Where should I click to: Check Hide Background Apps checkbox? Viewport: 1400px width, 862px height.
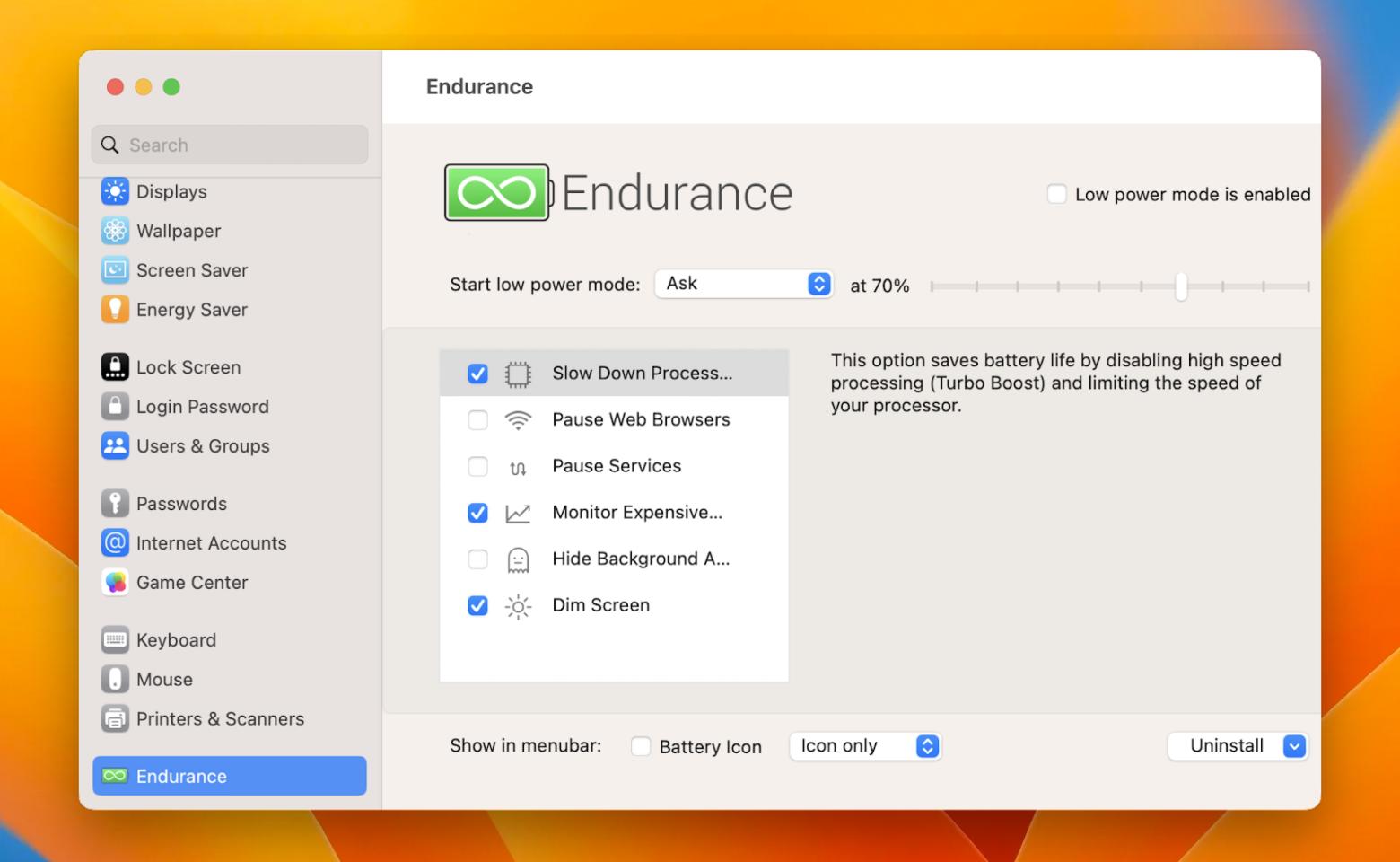pyautogui.click(x=478, y=559)
